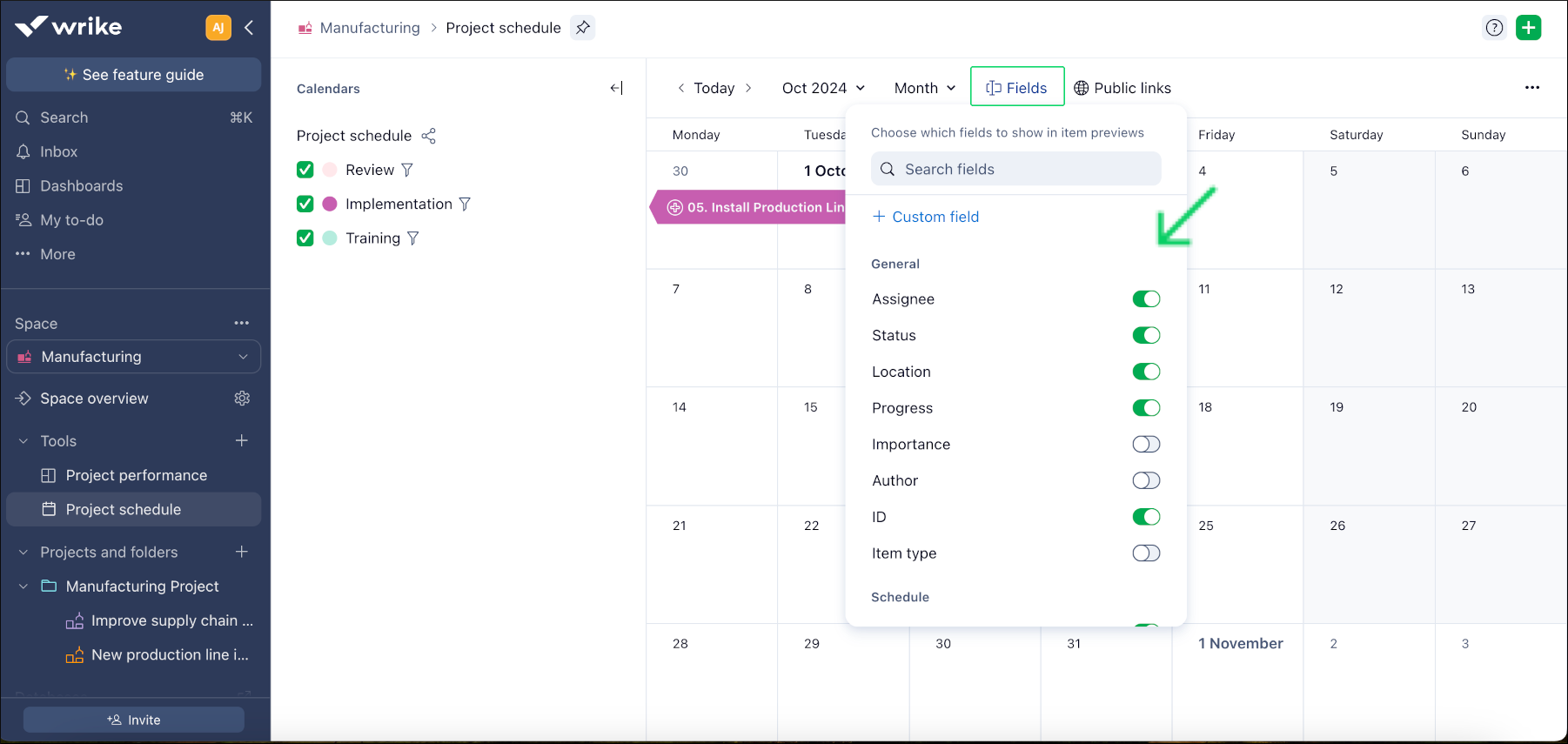
Task: Open filter for Review calendar
Action: (x=407, y=170)
